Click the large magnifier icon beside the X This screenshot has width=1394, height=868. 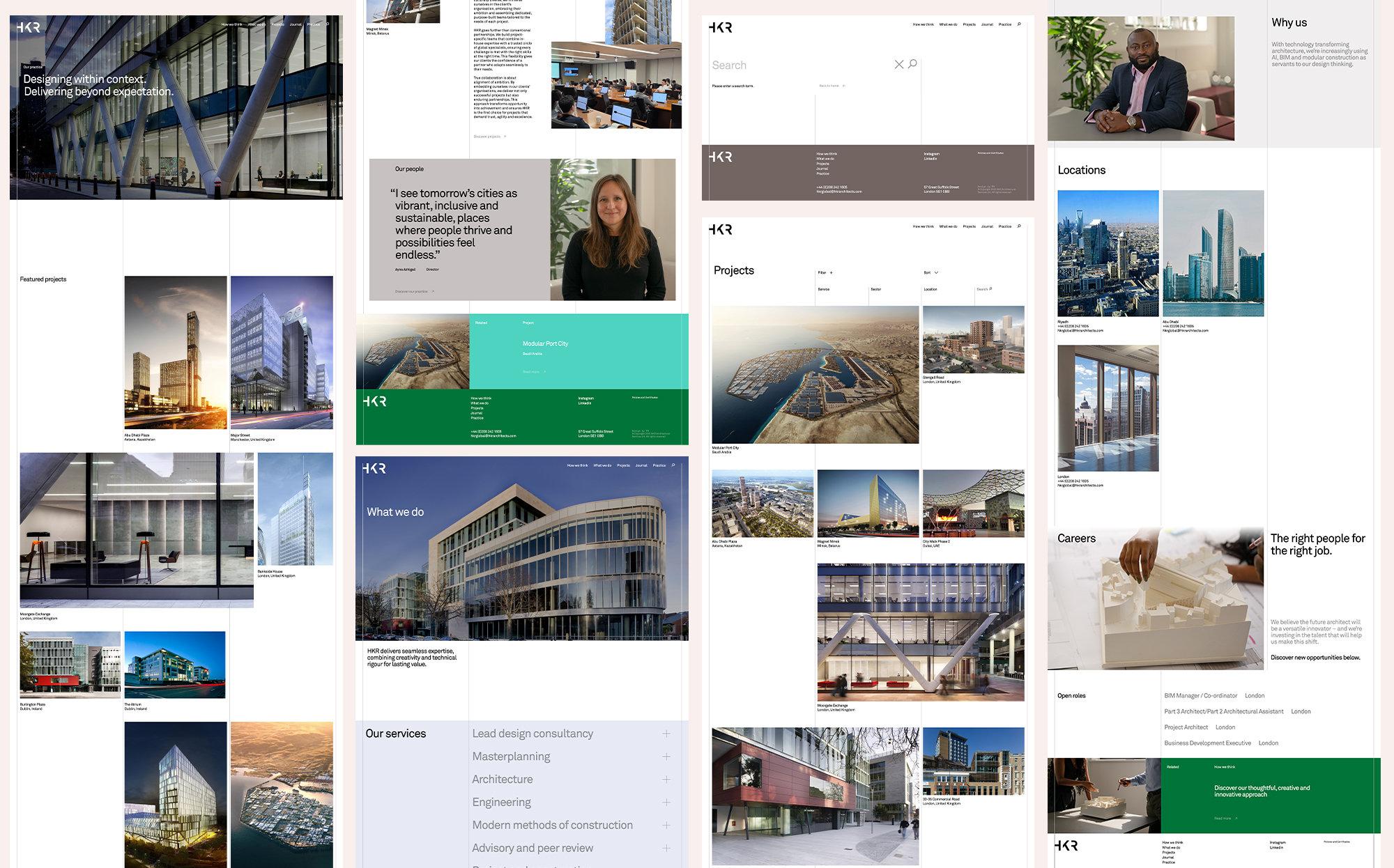click(912, 64)
